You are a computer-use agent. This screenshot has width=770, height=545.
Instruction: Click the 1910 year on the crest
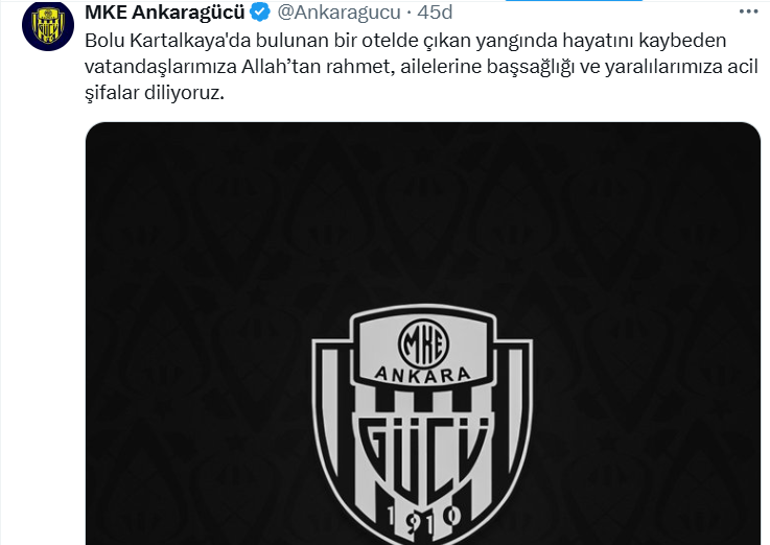point(423,520)
